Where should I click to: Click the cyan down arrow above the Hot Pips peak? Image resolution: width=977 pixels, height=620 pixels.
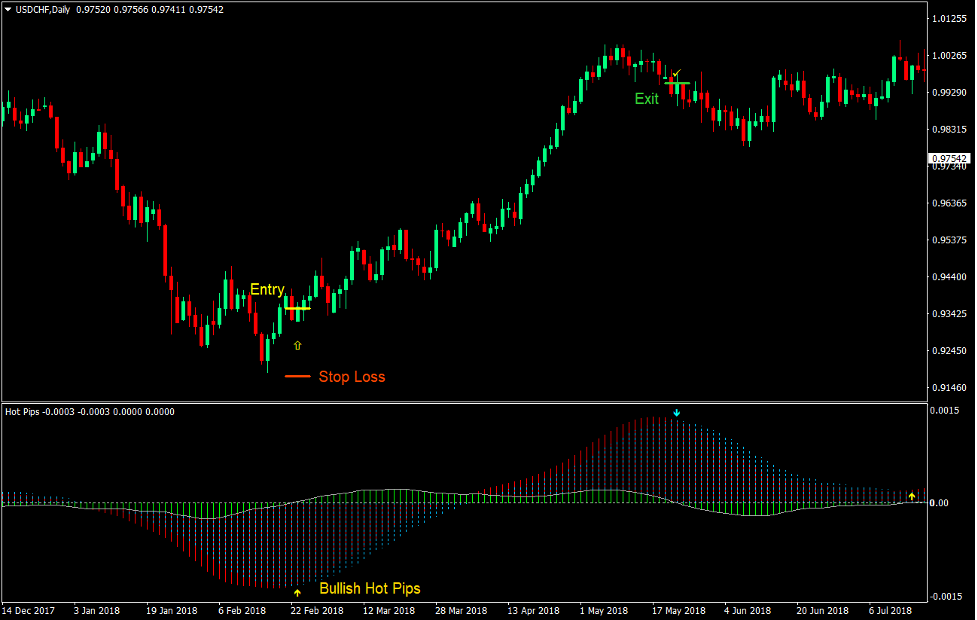(x=679, y=411)
